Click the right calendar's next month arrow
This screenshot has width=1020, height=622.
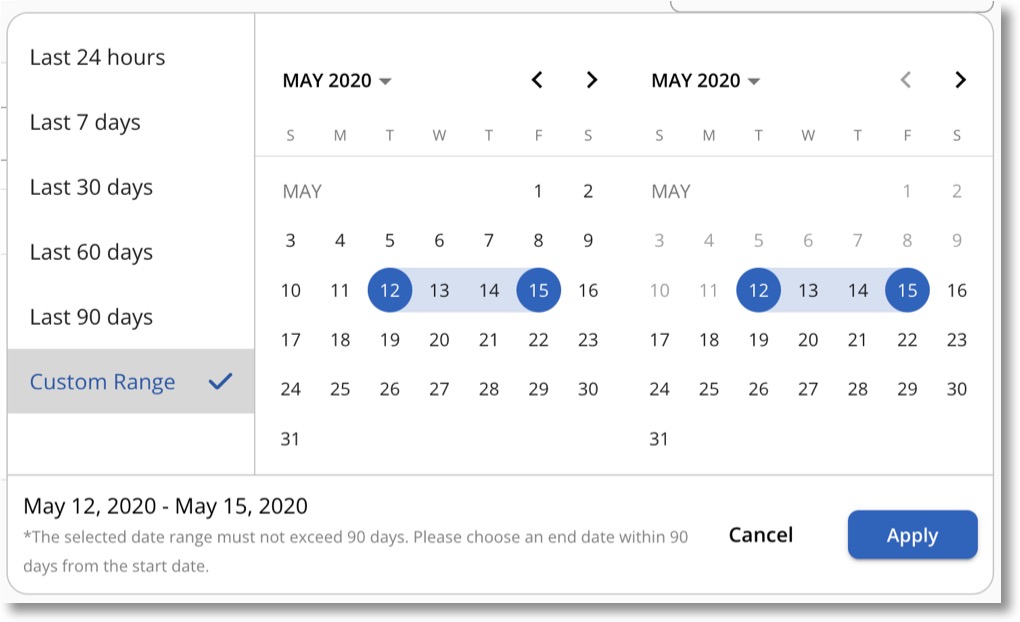point(960,80)
